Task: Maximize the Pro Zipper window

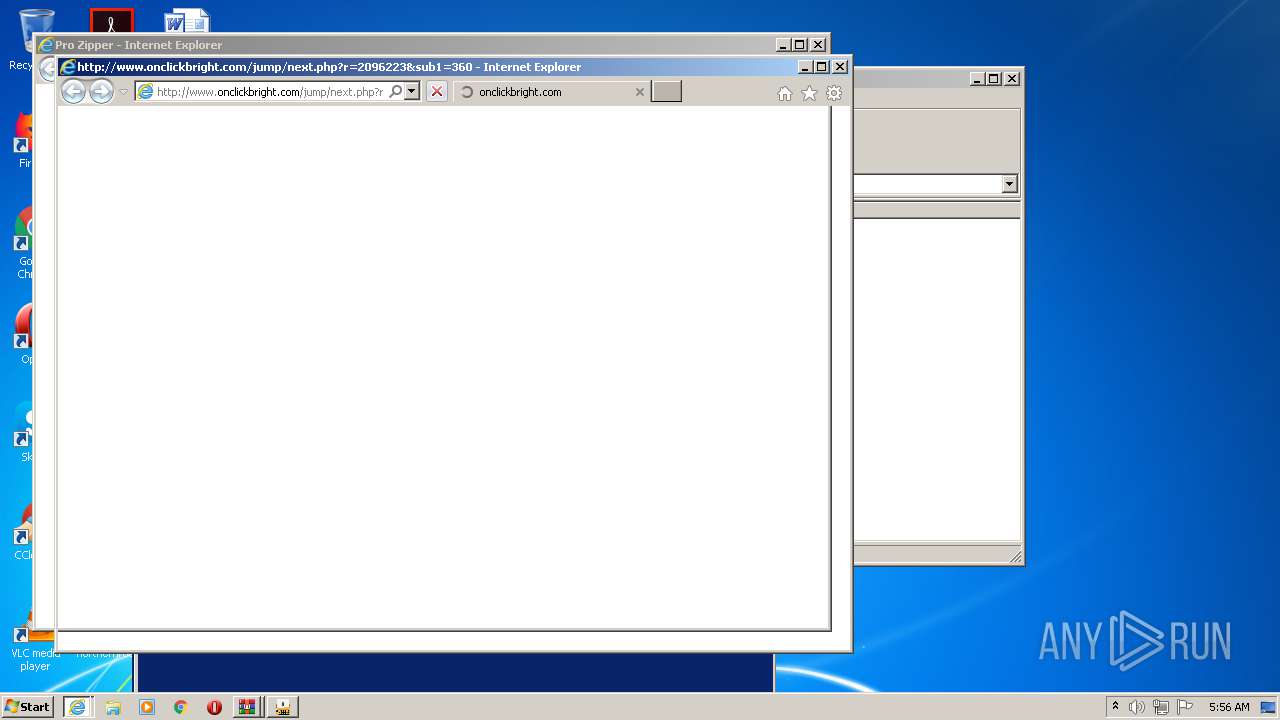Action: click(800, 45)
